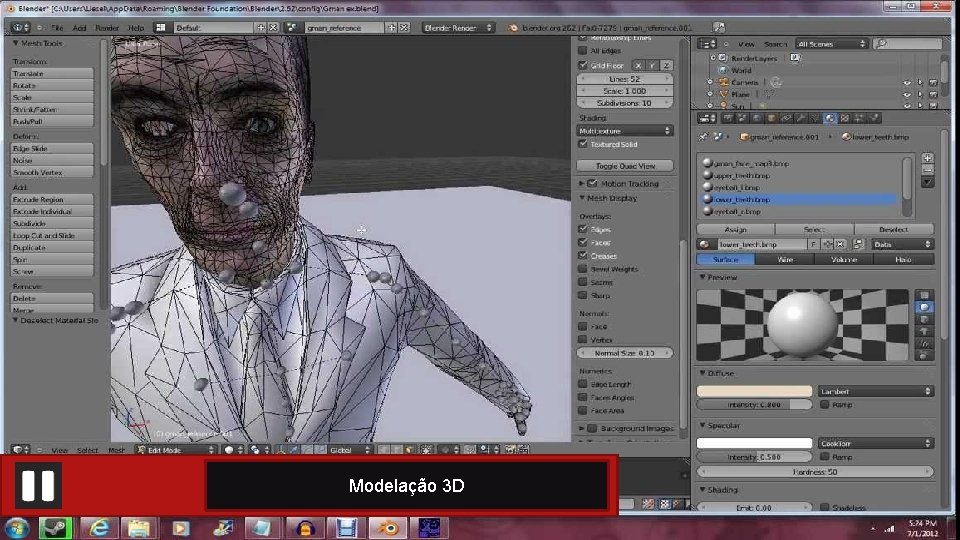Click the Loop Cut and Slide button
The width and height of the screenshot is (960, 540).
click(x=52, y=236)
